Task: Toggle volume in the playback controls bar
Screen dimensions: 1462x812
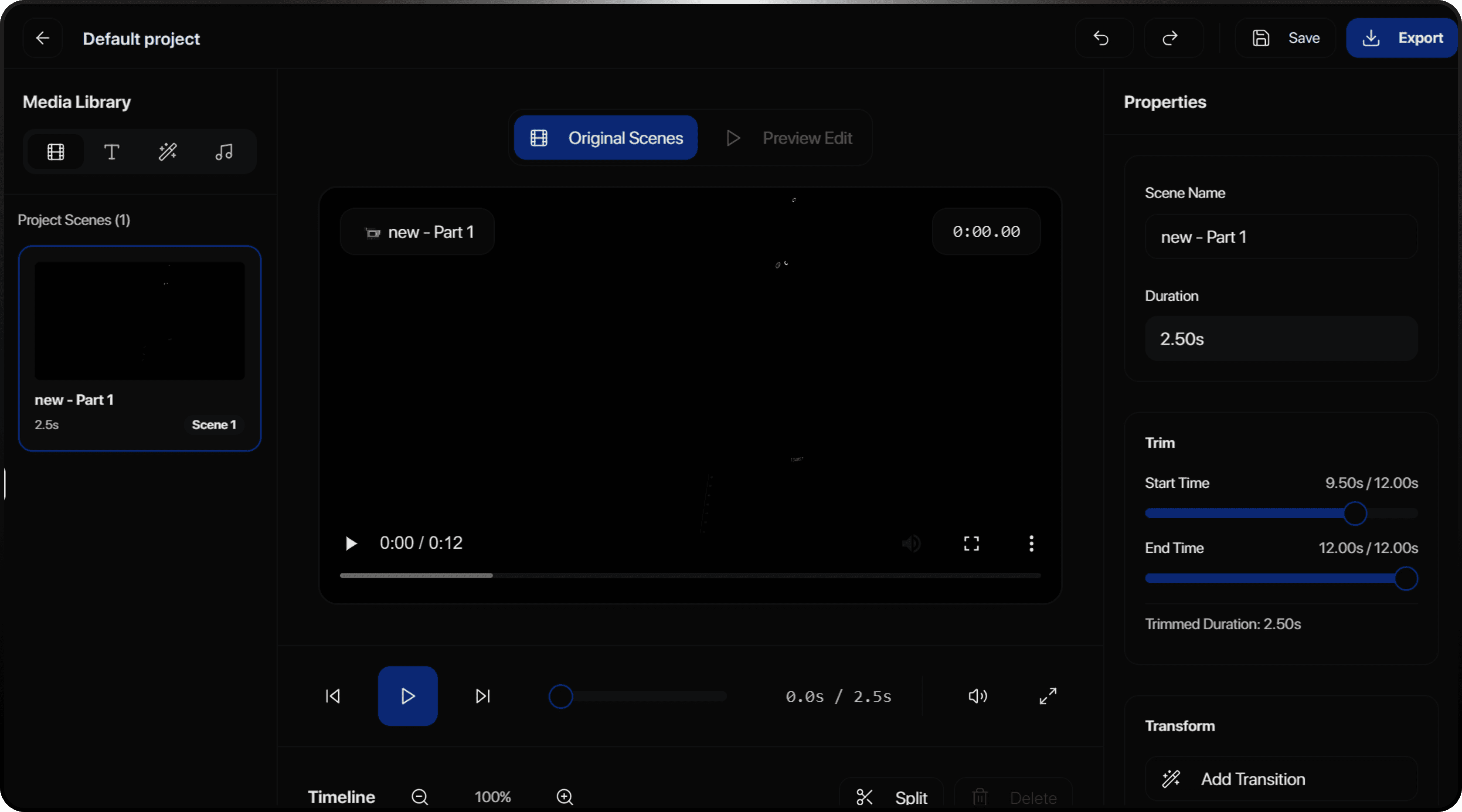Action: point(977,696)
